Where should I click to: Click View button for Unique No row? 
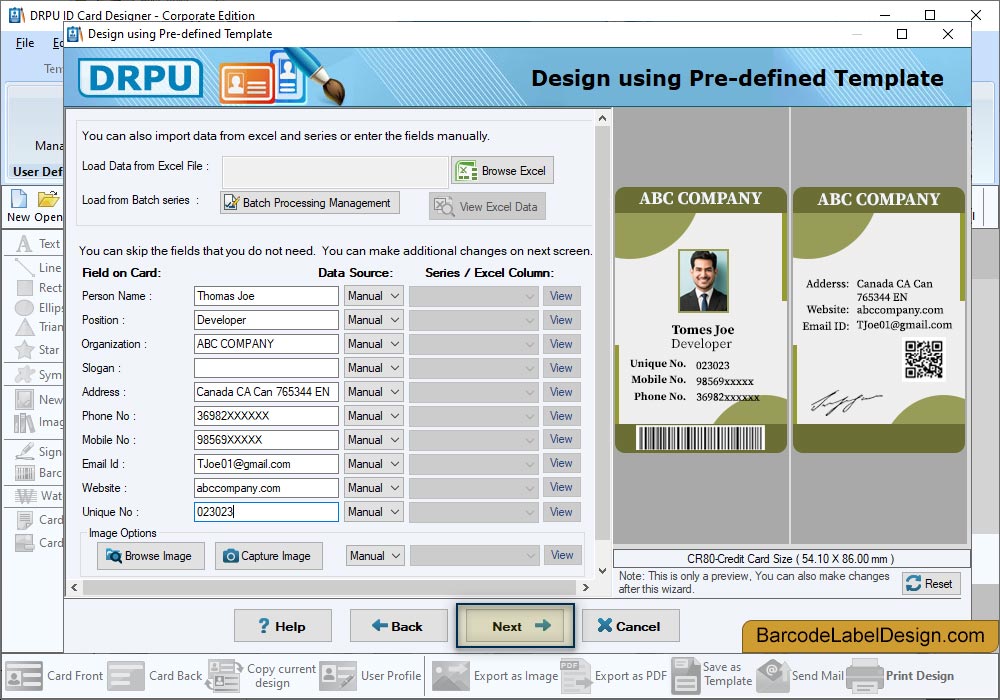[x=561, y=512]
